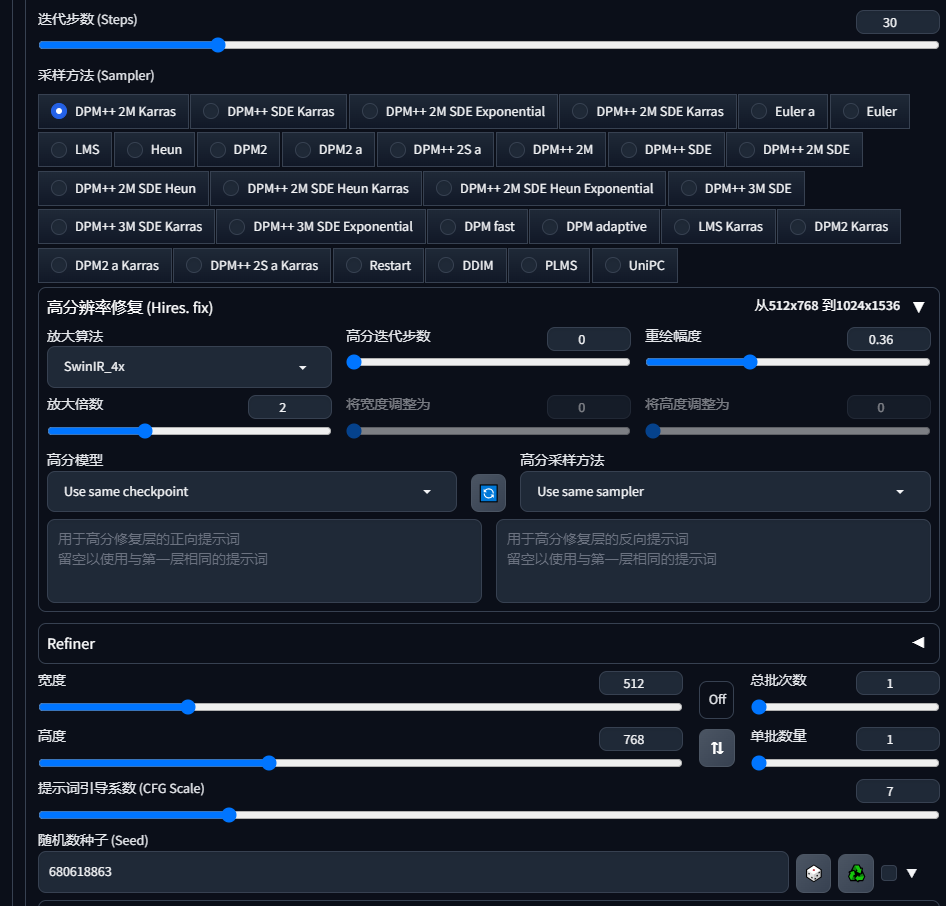Enable the checkbox next to the seed dropdown

tap(889, 871)
